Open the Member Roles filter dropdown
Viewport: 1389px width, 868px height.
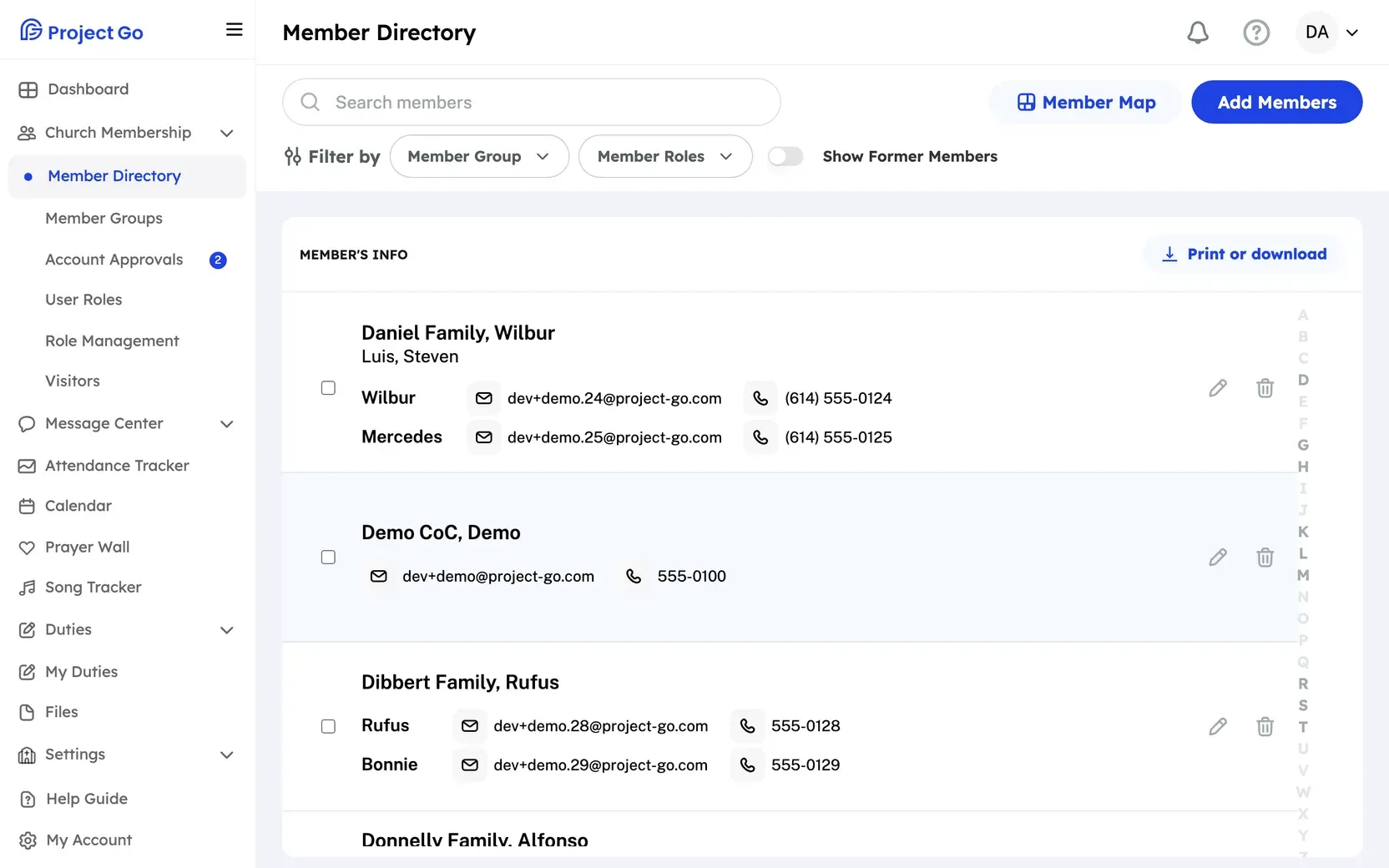point(665,156)
